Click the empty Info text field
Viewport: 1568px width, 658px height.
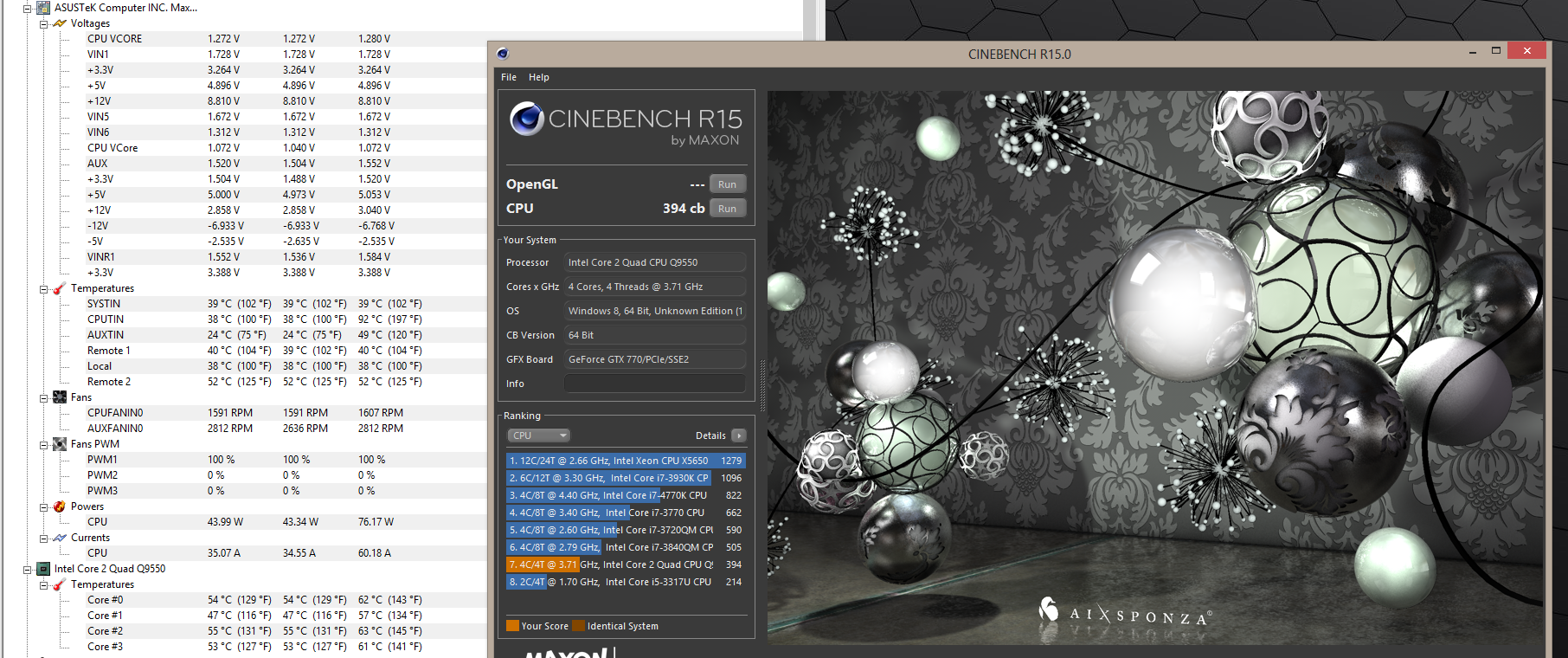pyautogui.click(x=654, y=384)
